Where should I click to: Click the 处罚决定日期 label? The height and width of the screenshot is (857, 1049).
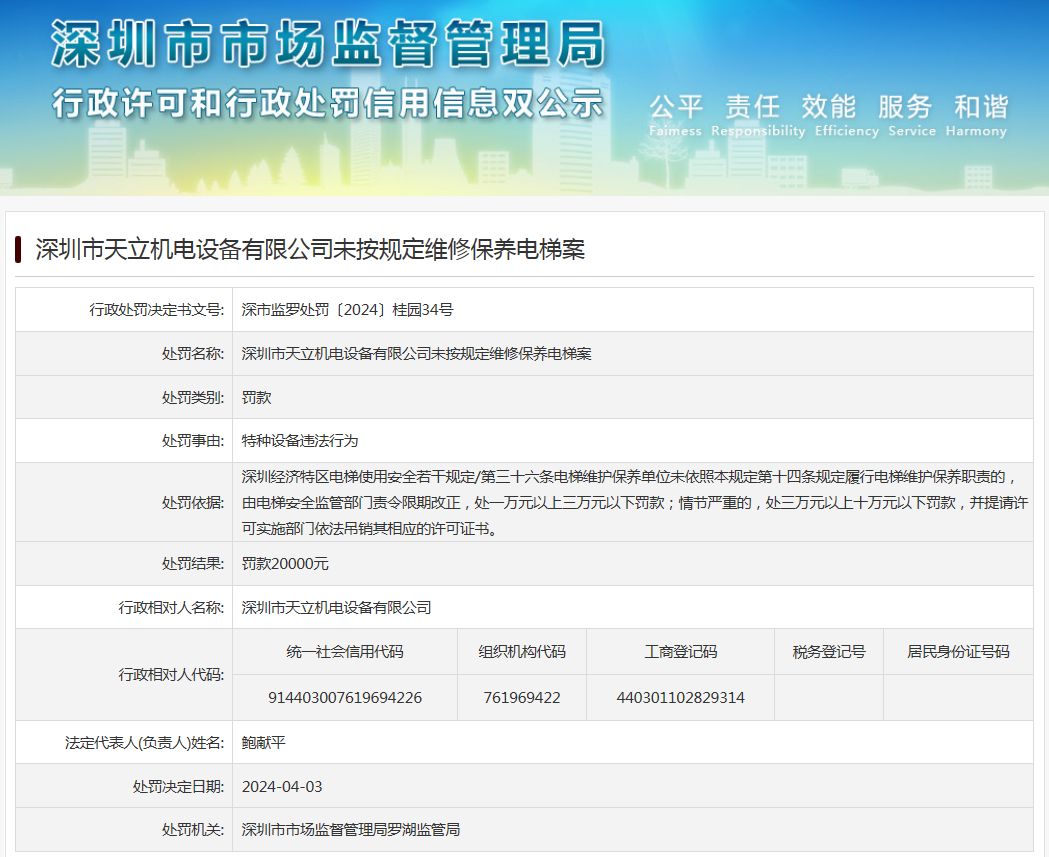pos(179,787)
